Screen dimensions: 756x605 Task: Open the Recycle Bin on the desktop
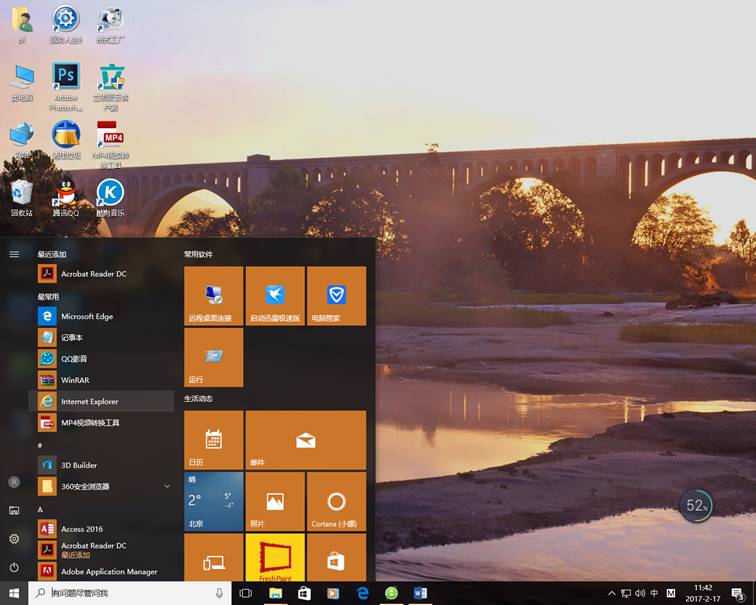[x=21, y=193]
